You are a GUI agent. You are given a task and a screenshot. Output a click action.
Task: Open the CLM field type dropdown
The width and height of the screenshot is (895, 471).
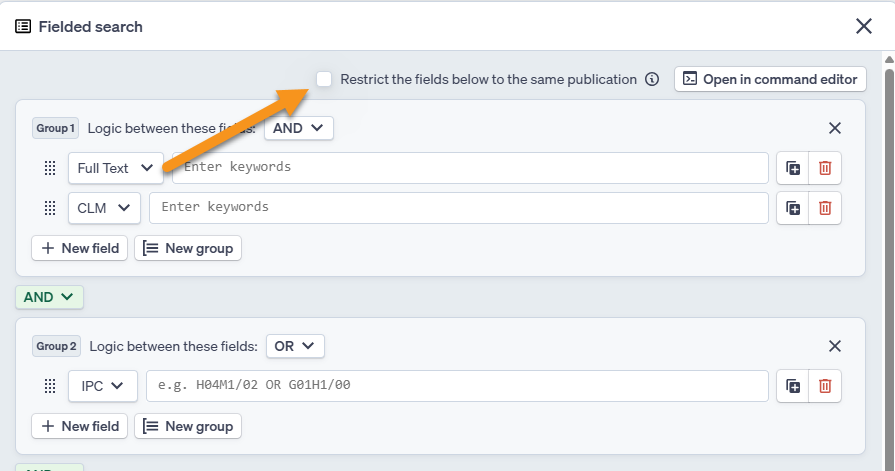click(104, 208)
